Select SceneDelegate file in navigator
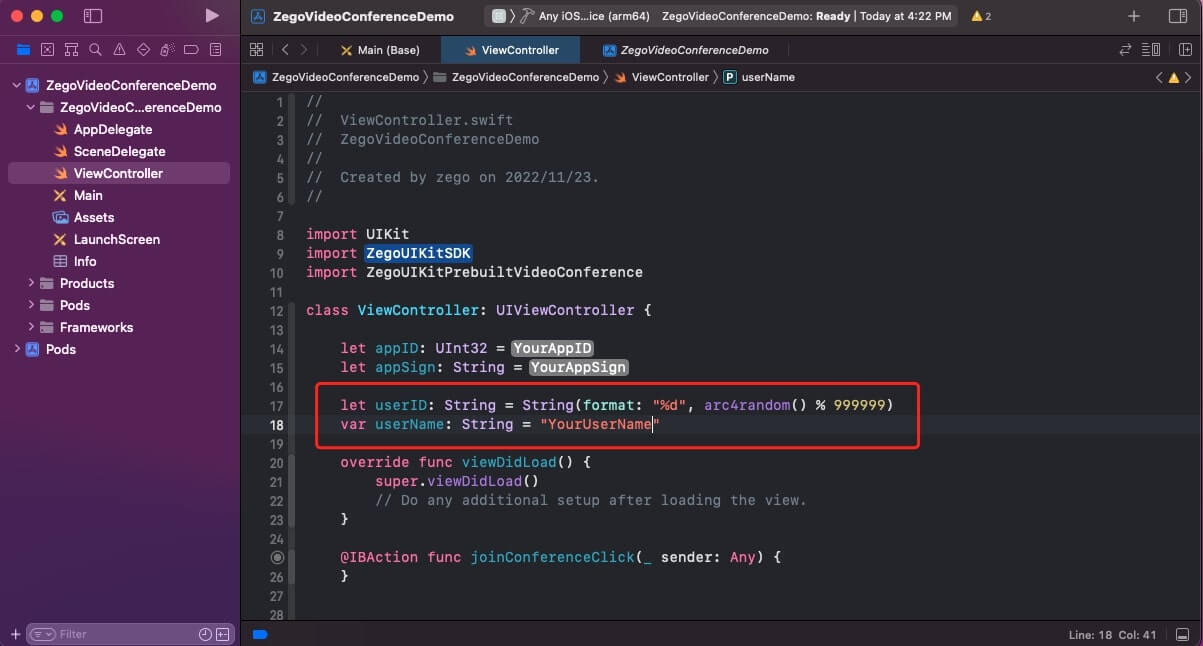1203x646 pixels. (119, 151)
